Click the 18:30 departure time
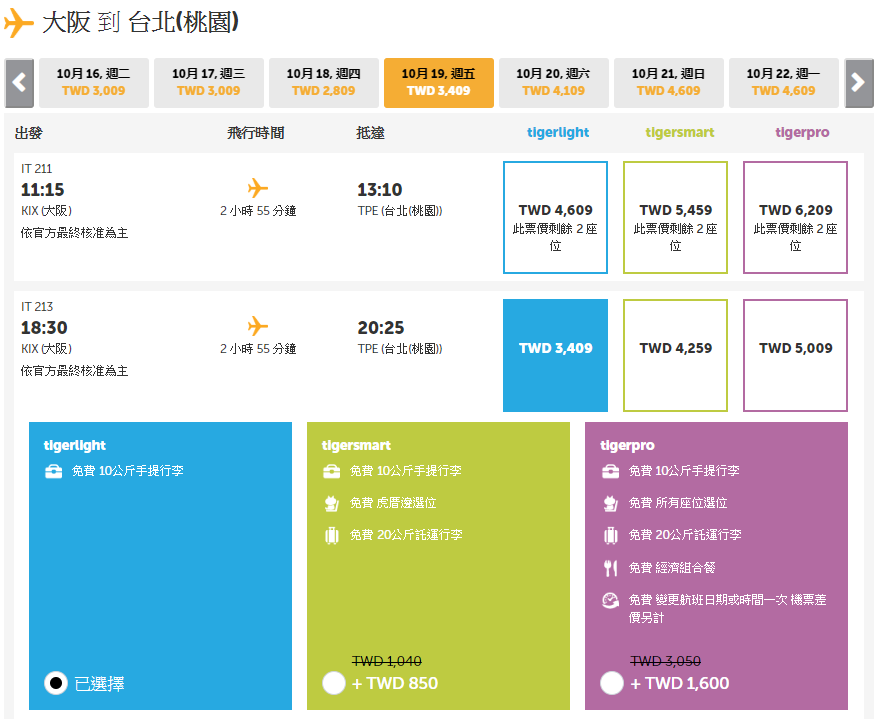 [x=44, y=327]
